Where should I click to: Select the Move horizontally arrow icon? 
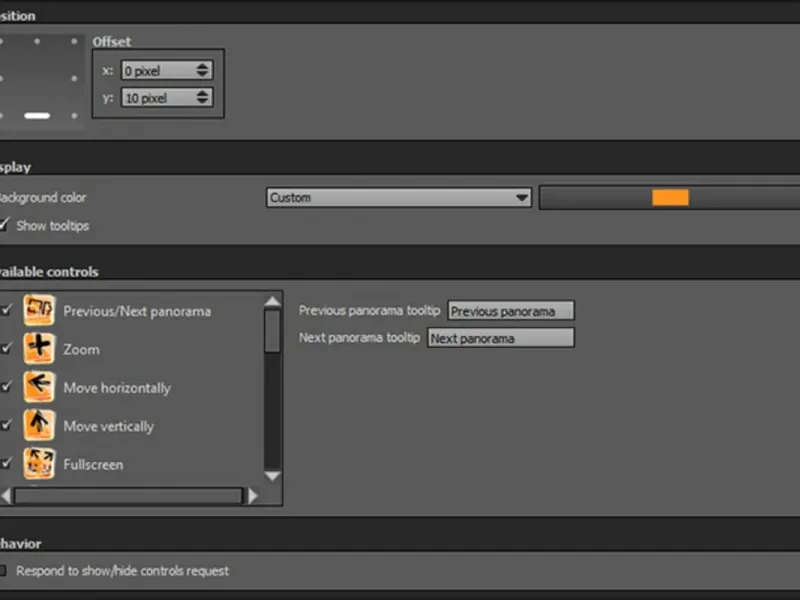point(39,387)
